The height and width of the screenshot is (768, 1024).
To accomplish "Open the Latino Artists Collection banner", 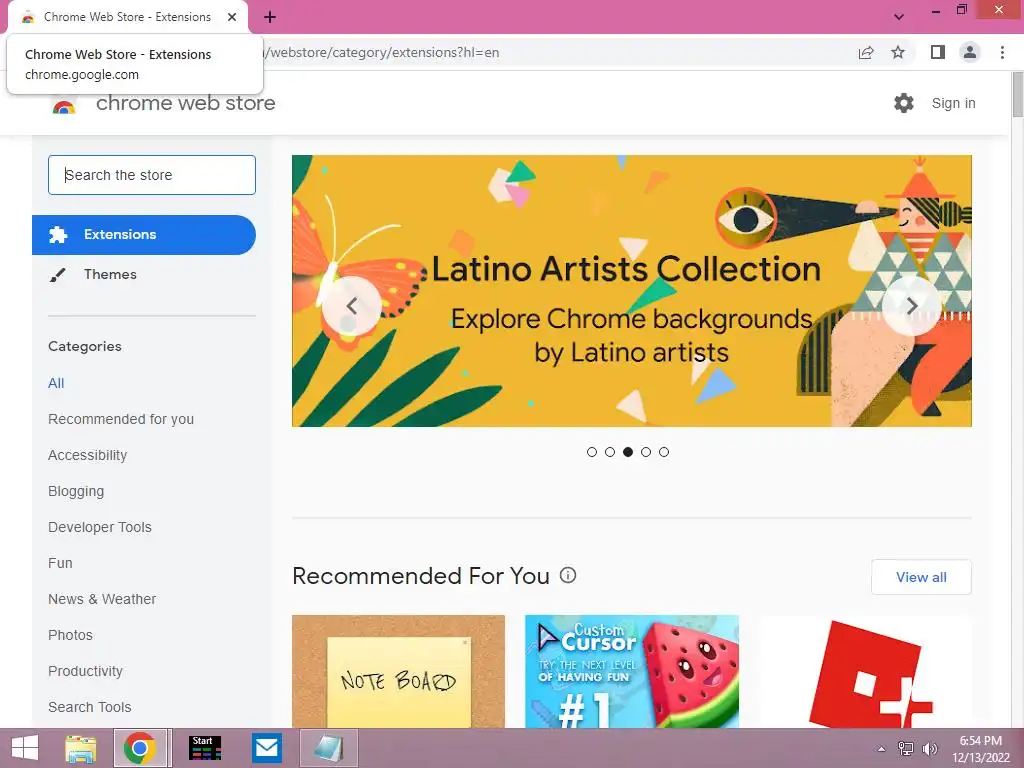I will [632, 291].
